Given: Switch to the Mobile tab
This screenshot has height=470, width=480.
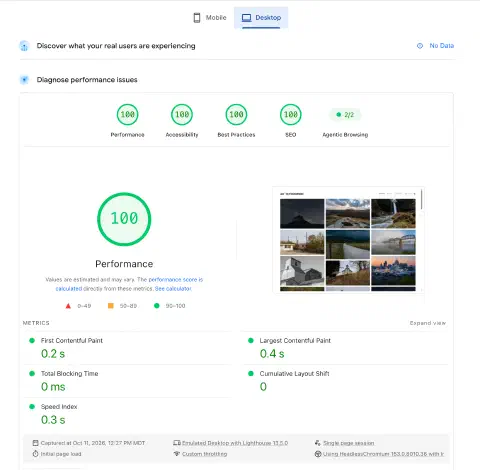Looking at the screenshot, I should click(210, 18).
